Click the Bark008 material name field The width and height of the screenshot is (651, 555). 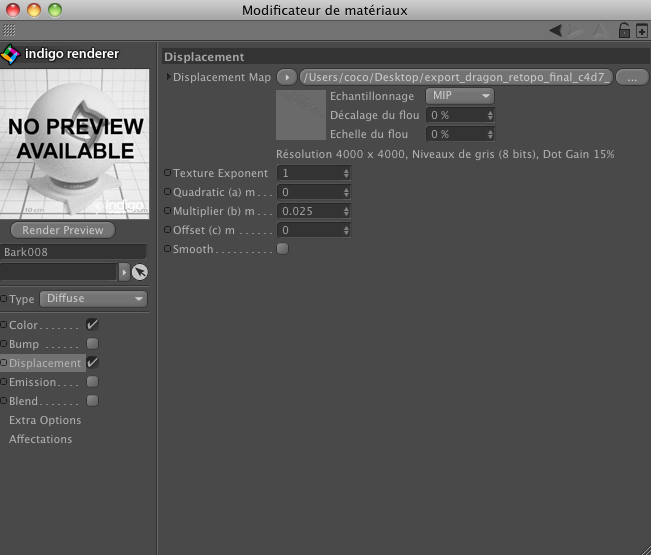(73, 252)
